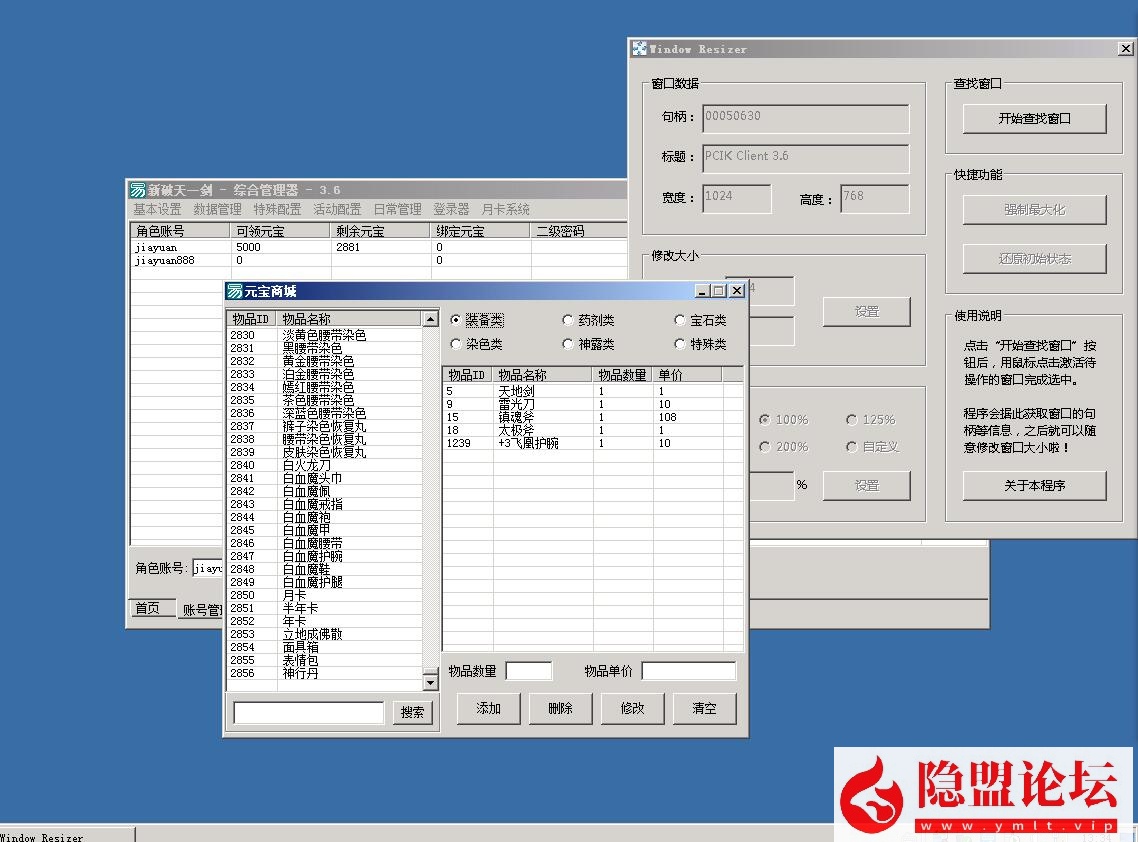
Task: Click 开始查找窗口 button
Action: coord(1034,118)
